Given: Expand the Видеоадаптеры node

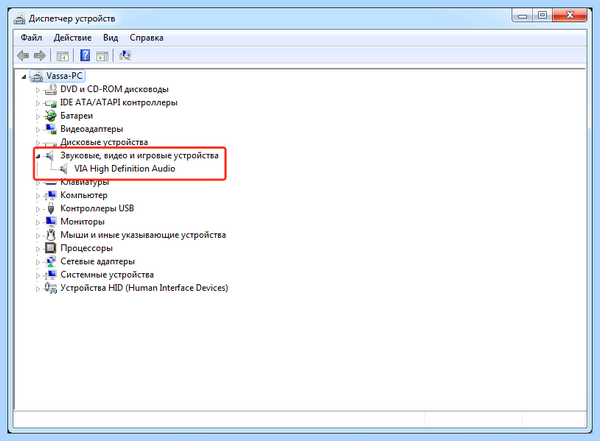Looking at the screenshot, I should 38,130.
